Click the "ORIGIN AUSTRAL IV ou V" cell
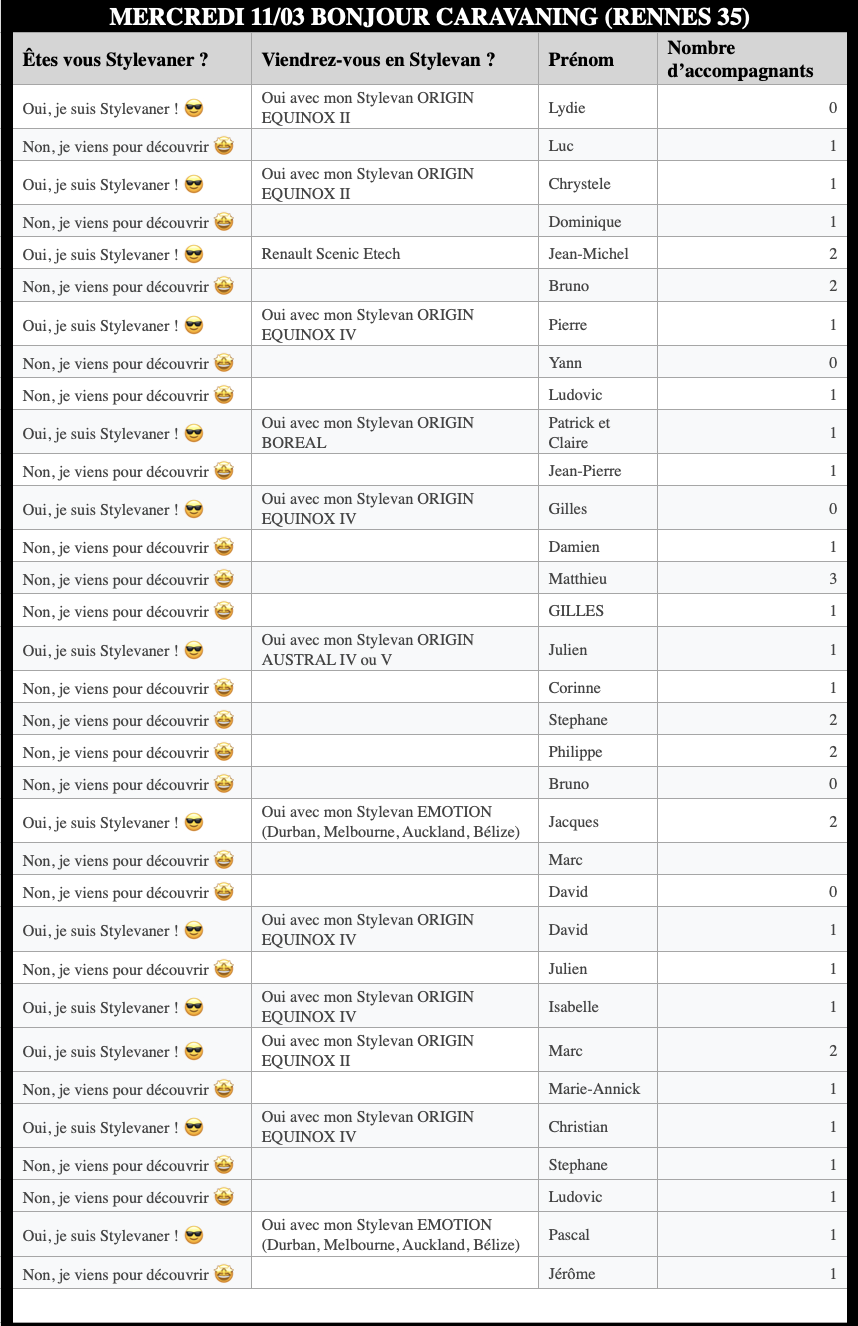Screen dimensions: 858x1326 pyautogui.click(x=368, y=650)
